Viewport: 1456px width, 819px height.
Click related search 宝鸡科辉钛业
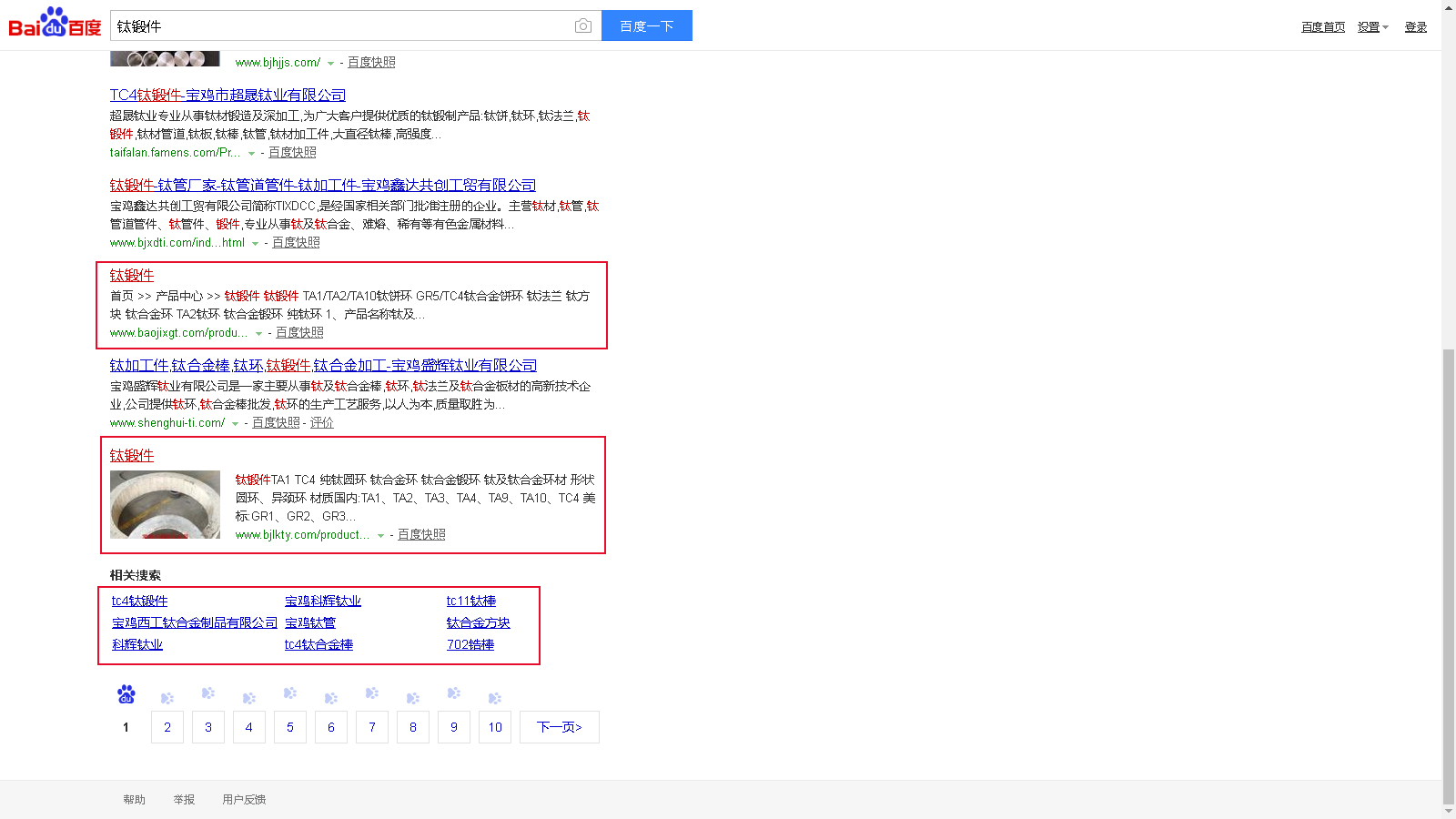(323, 601)
